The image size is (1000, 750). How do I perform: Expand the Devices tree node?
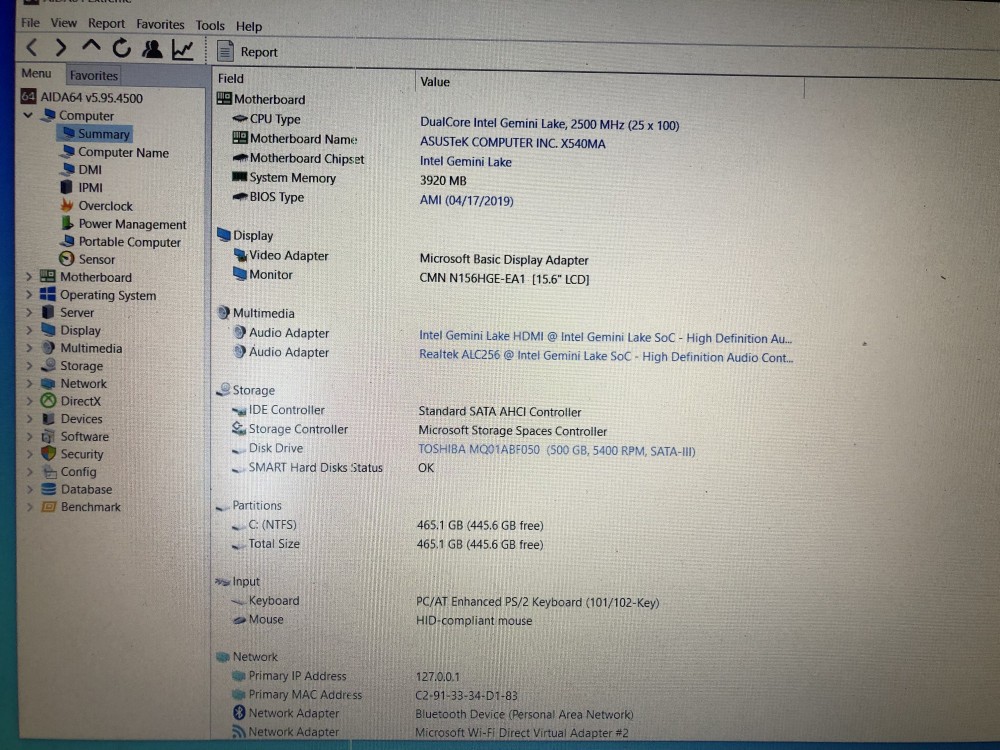pos(28,419)
